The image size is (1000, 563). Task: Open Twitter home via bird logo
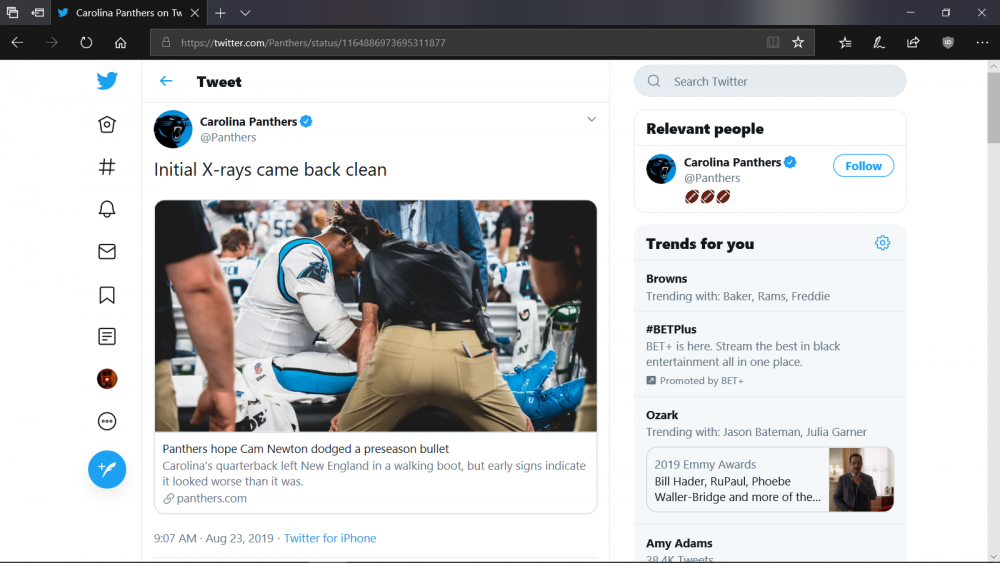[x=107, y=81]
